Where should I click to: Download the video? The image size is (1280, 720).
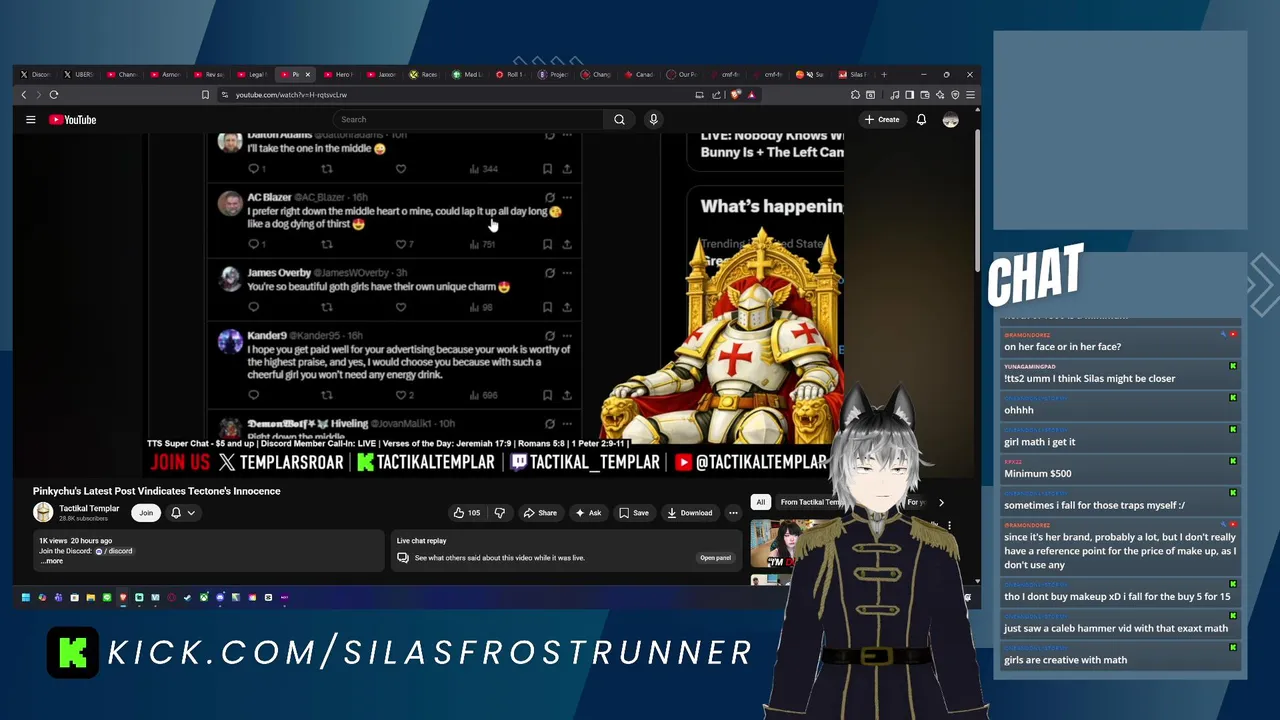(x=690, y=513)
